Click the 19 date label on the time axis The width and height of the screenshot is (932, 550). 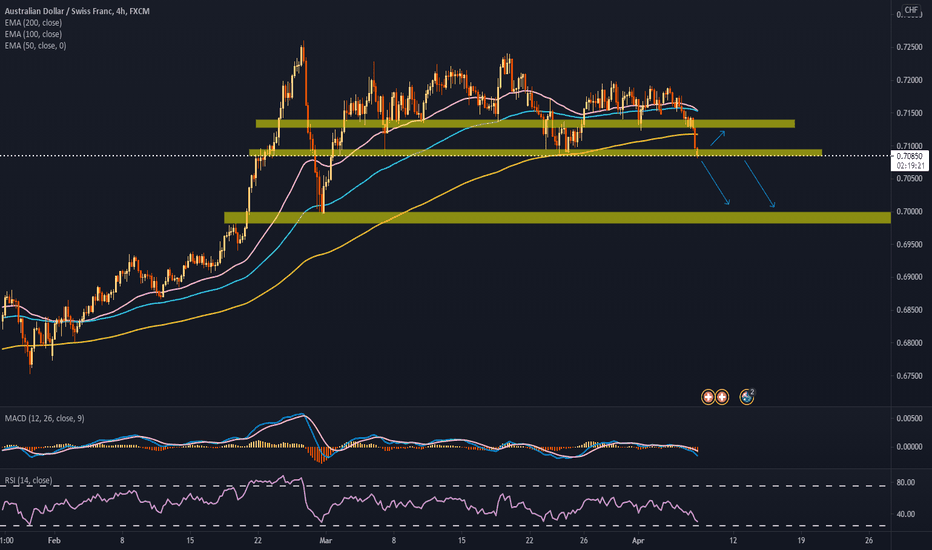(x=801, y=540)
